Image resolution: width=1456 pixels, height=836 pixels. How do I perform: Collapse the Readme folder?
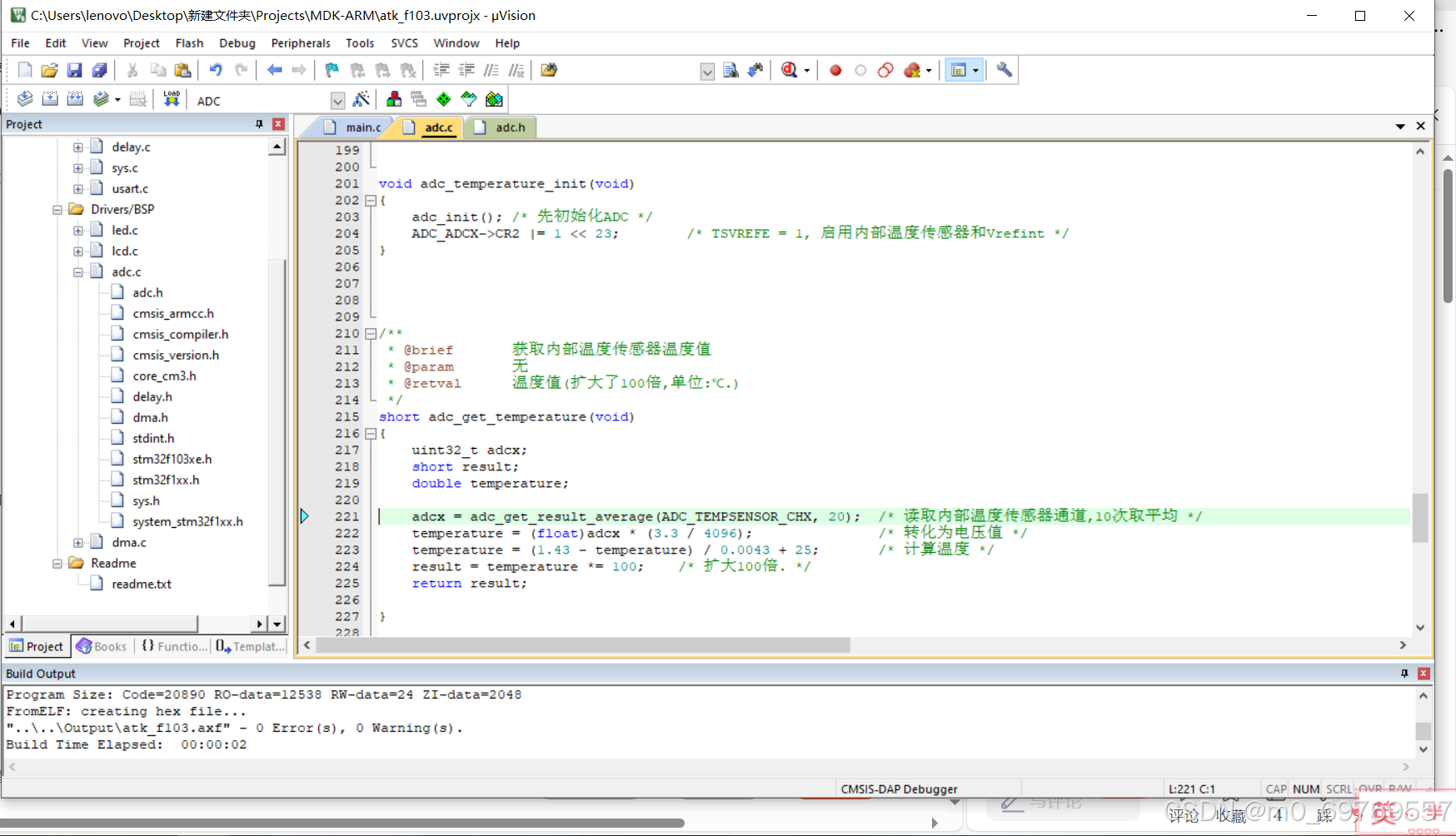click(x=57, y=564)
